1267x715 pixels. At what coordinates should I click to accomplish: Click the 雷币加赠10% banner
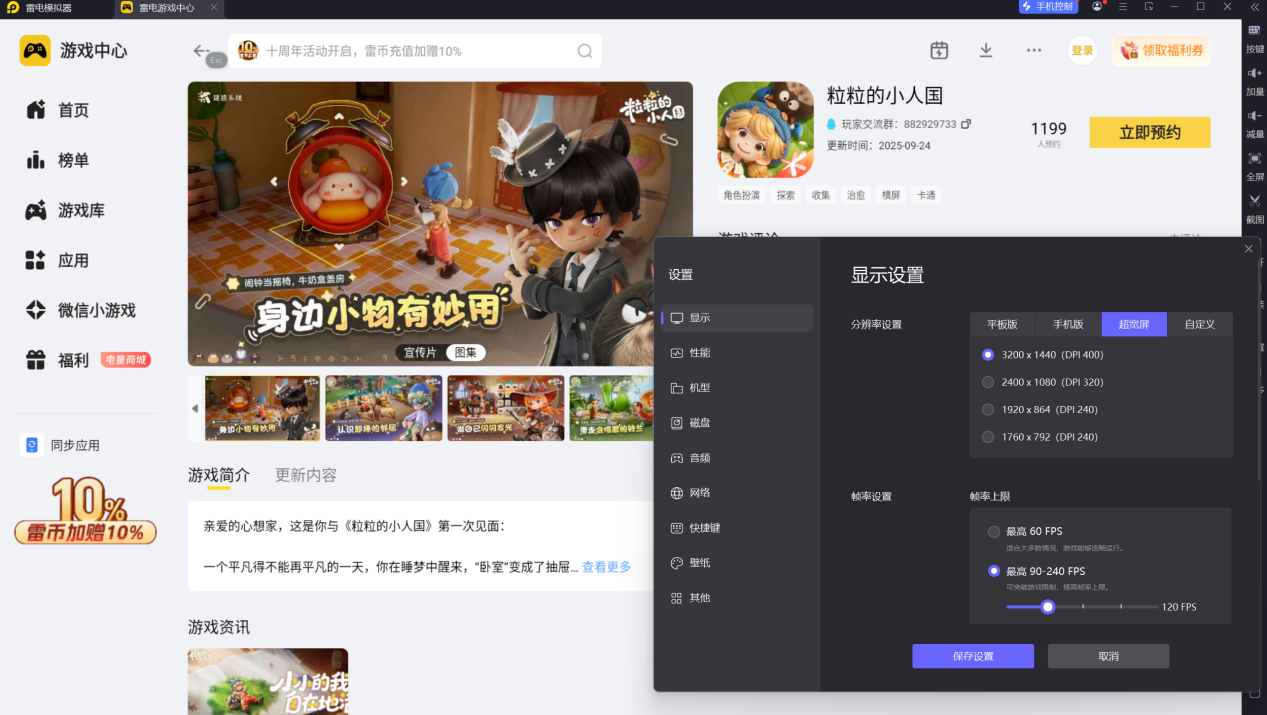(85, 511)
